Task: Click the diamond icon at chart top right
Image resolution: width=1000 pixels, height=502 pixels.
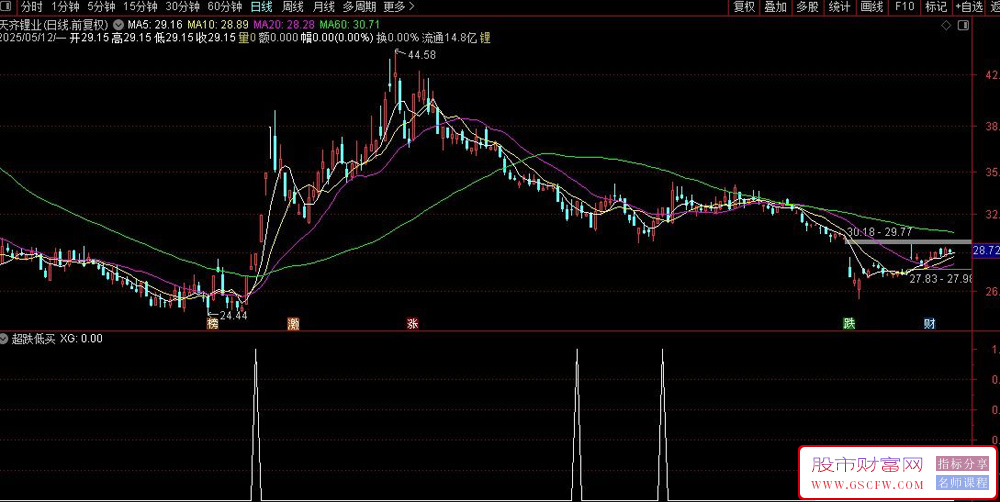Action: point(946,25)
